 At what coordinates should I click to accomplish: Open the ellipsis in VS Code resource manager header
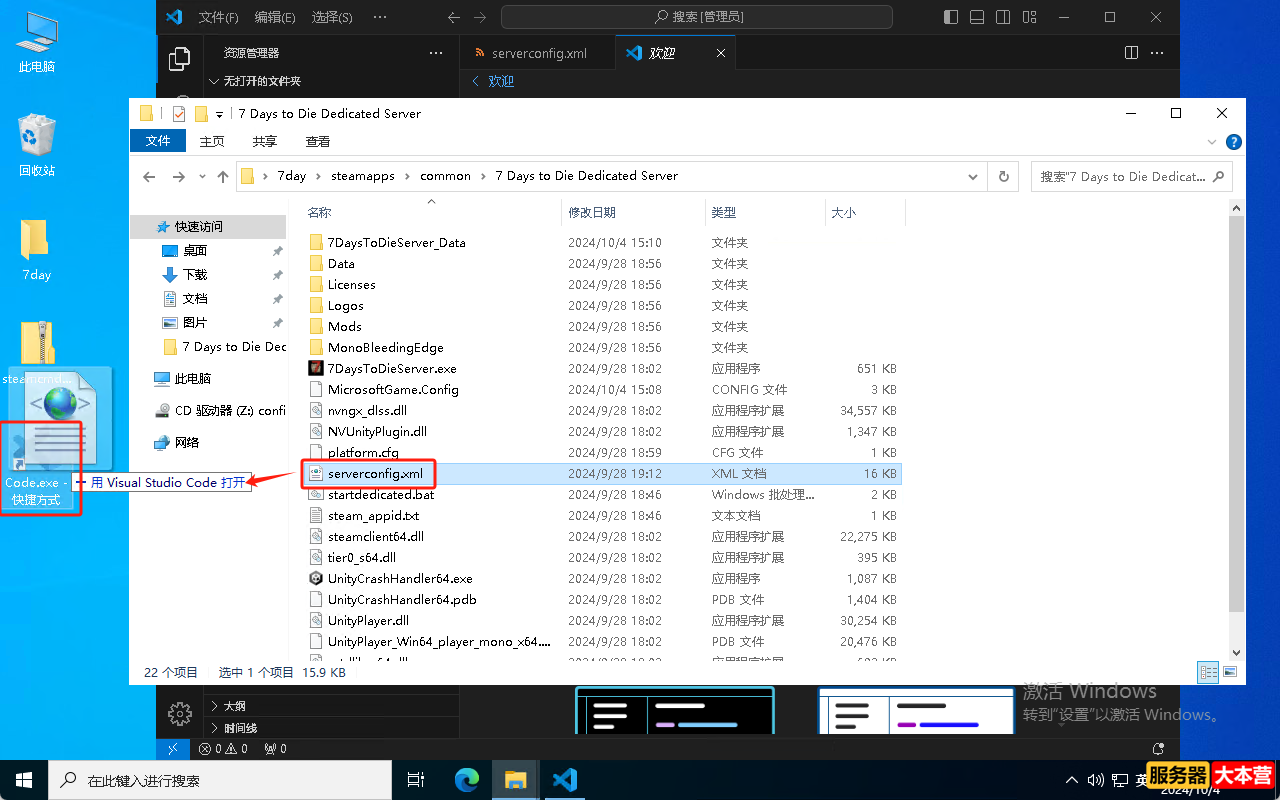point(435,53)
